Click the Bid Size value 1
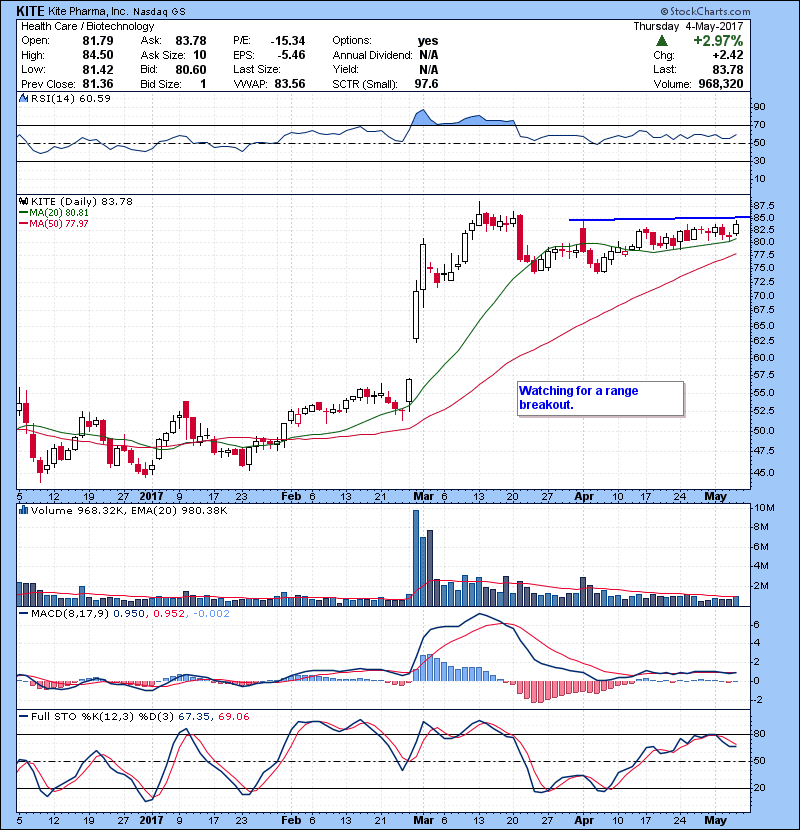Image resolution: width=800 pixels, height=830 pixels. [x=203, y=84]
